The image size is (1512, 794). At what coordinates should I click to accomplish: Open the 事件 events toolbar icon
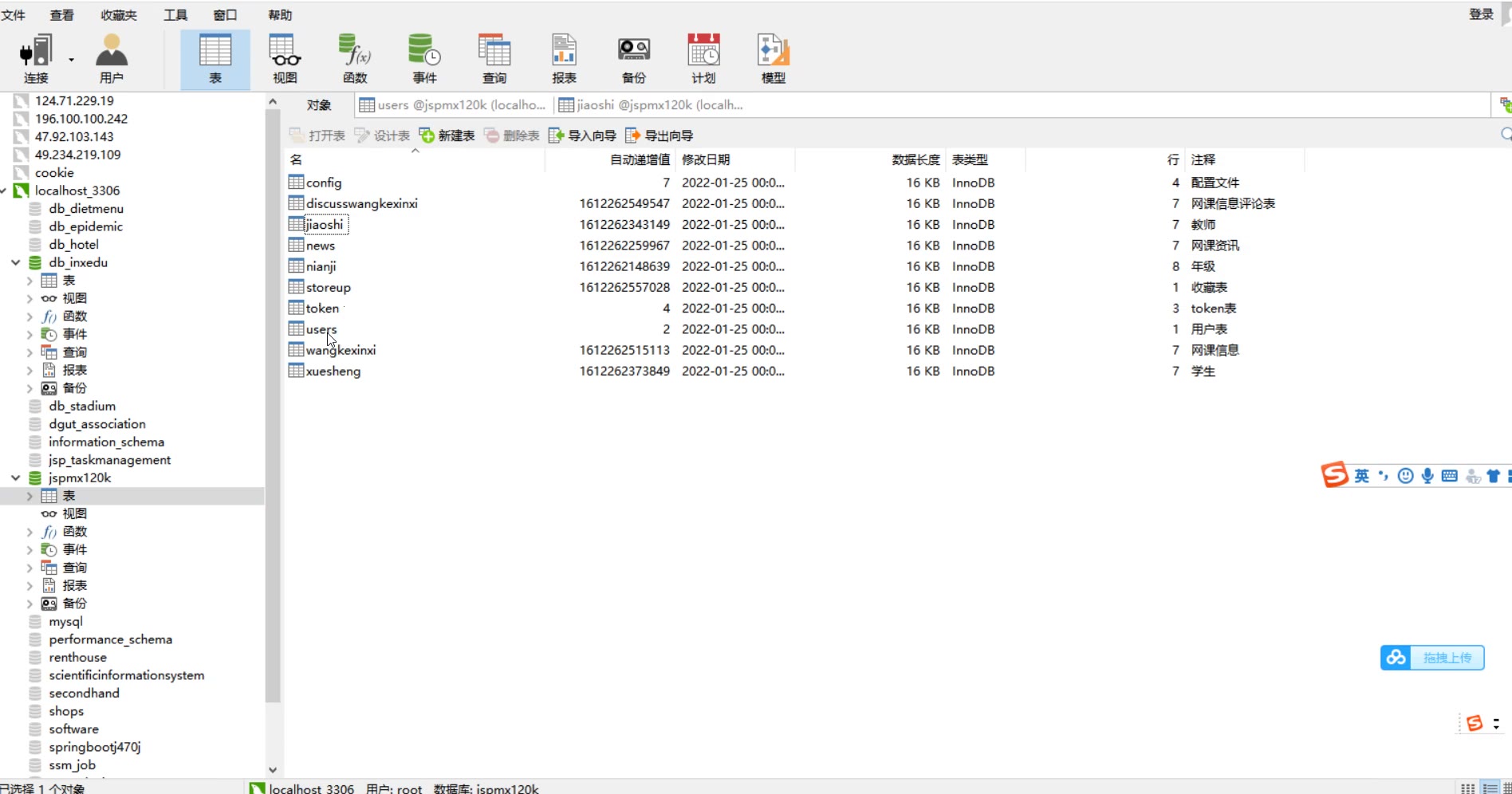[x=424, y=59]
